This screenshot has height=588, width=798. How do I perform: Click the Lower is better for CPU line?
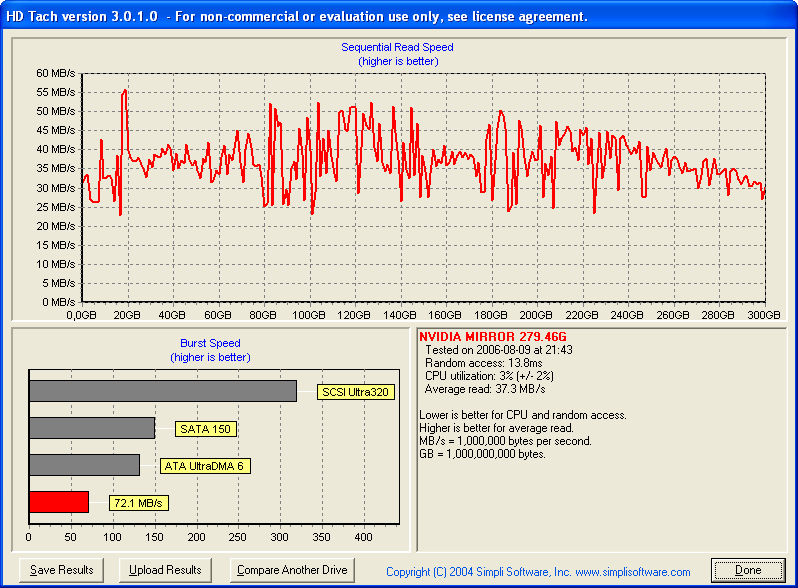[x=523, y=415]
